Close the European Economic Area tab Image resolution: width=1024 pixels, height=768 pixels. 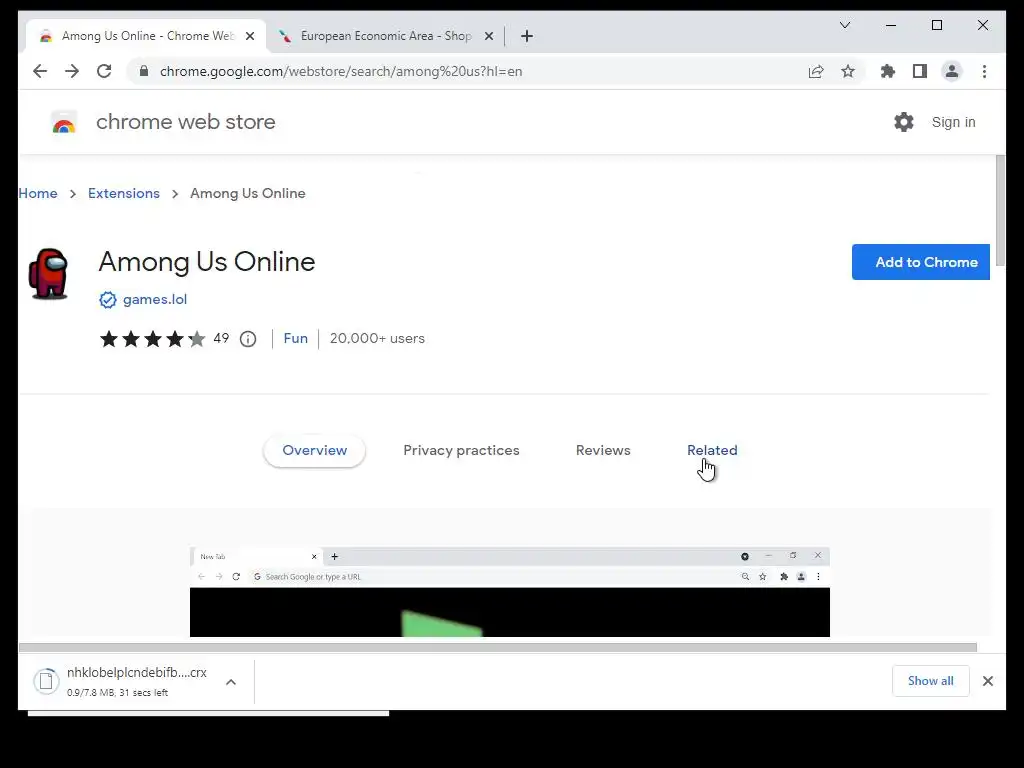coord(488,36)
